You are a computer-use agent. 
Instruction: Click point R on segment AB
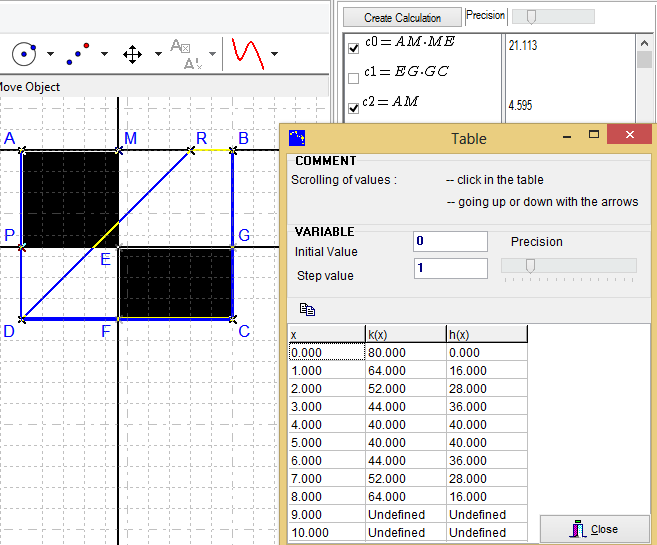(x=191, y=150)
